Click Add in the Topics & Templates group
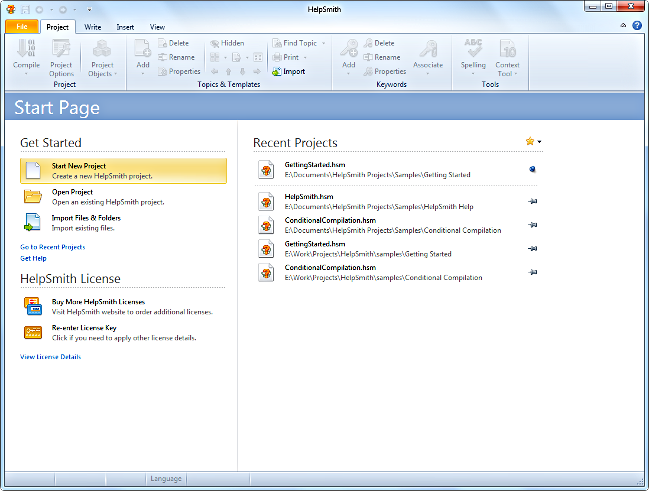Image resolution: width=649 pixels, height=491 pixels. coord(143,57)
